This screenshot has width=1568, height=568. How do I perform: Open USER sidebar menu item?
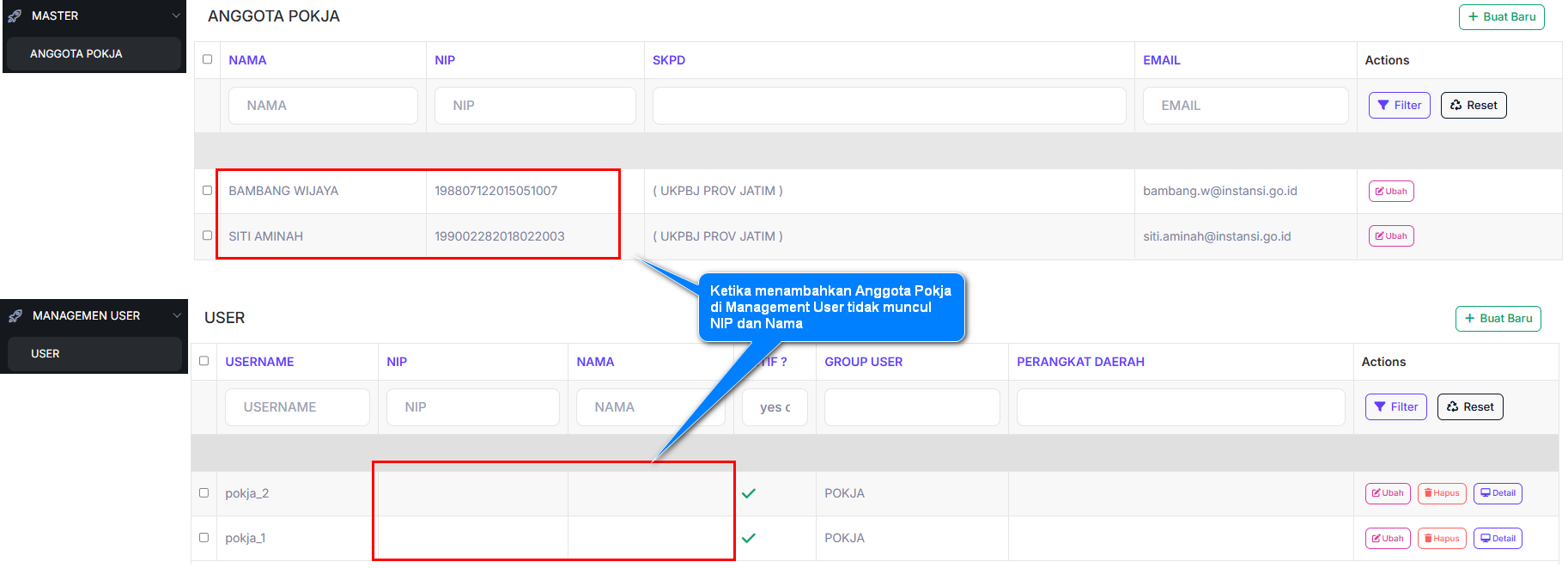(x=46, y=354)
